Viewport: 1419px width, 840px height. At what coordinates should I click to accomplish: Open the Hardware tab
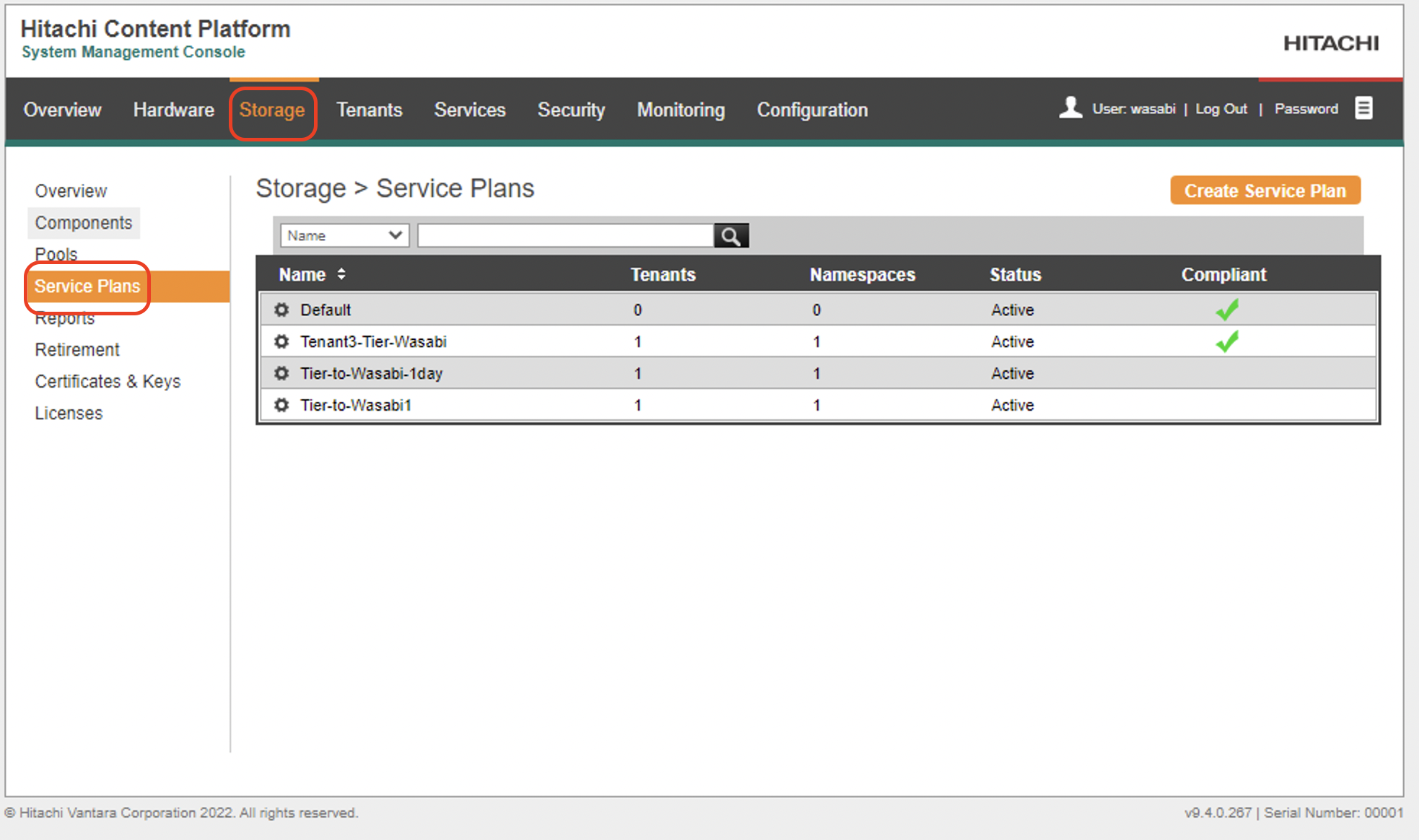[x=174, y=110]
